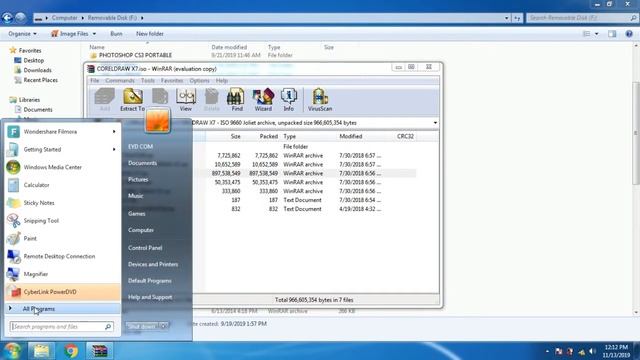Viewport: 640px width, 360px height.
Task: Open Default Programs from Start menu
Action: (x=150, y=281)
